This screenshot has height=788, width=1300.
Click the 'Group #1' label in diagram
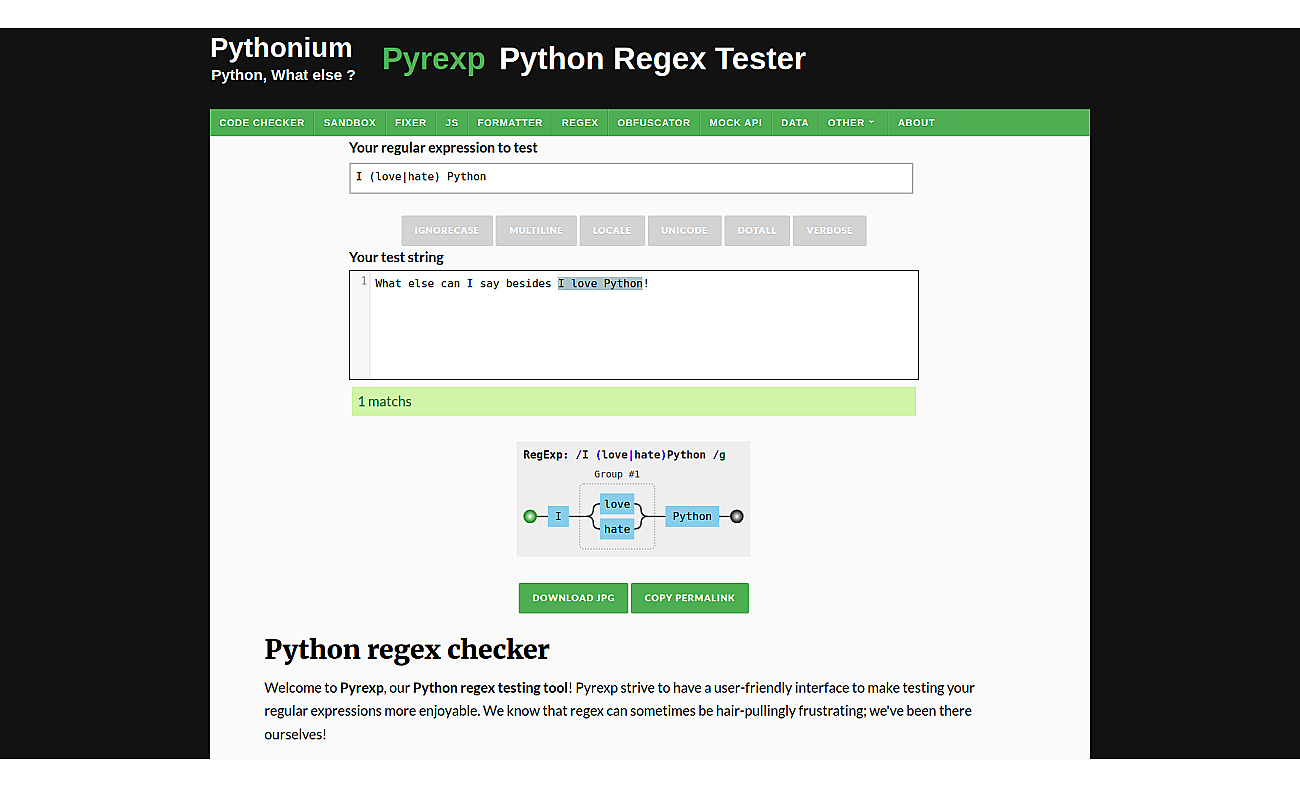coord(617,474)
